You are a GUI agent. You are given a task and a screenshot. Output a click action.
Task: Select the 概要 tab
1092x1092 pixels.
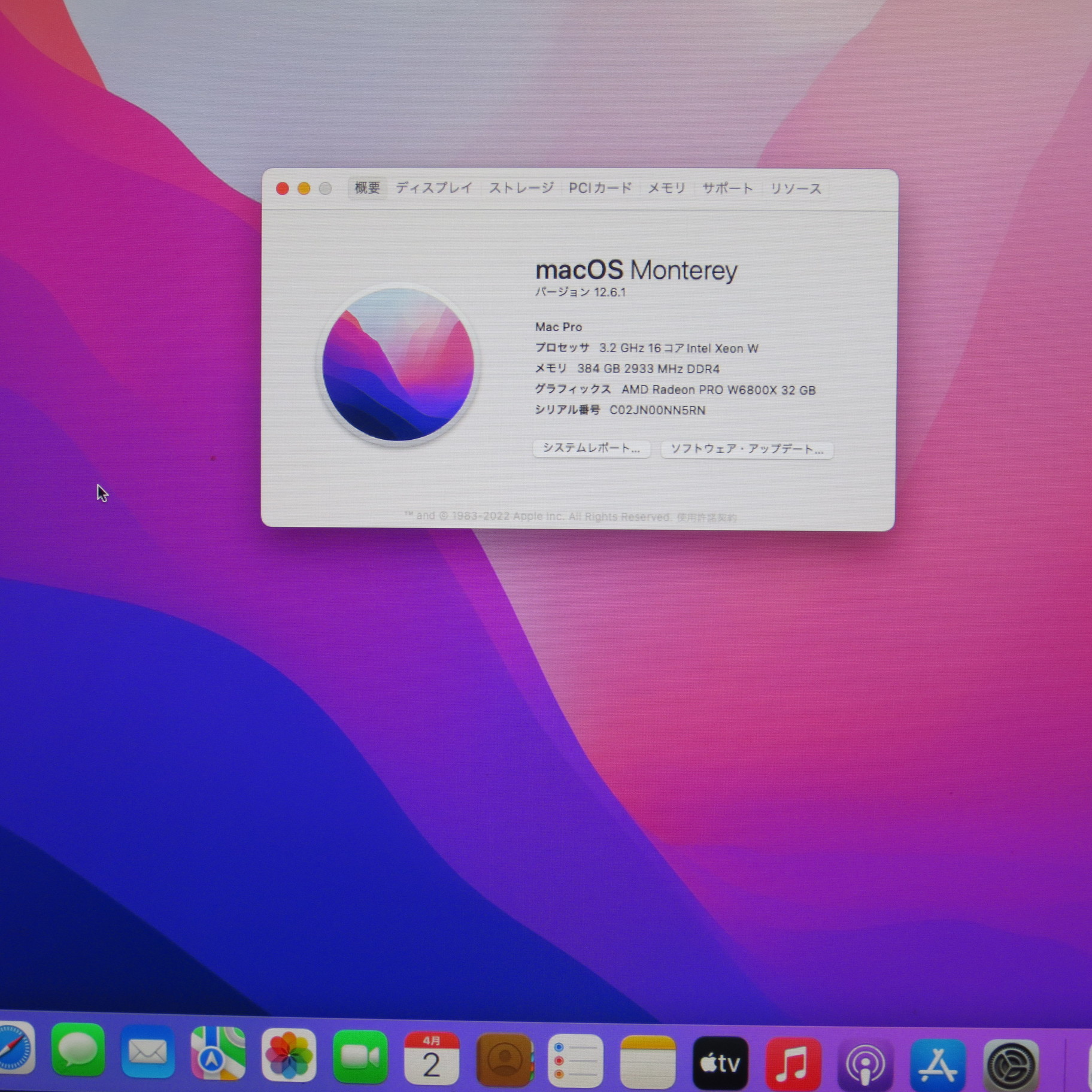pyautogui.click(x=367, y=188)
